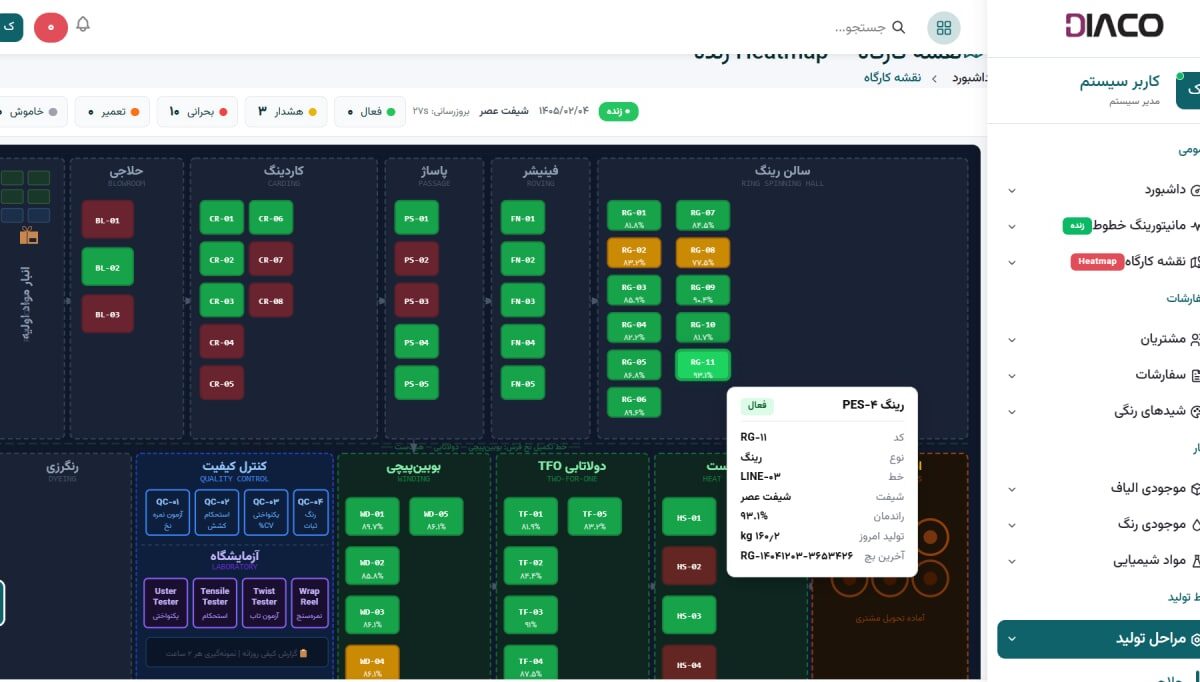The width and height of the screenshot is (1200, 682).
Task: Select winding machine WD-04
Action: [x=372, y=665]
